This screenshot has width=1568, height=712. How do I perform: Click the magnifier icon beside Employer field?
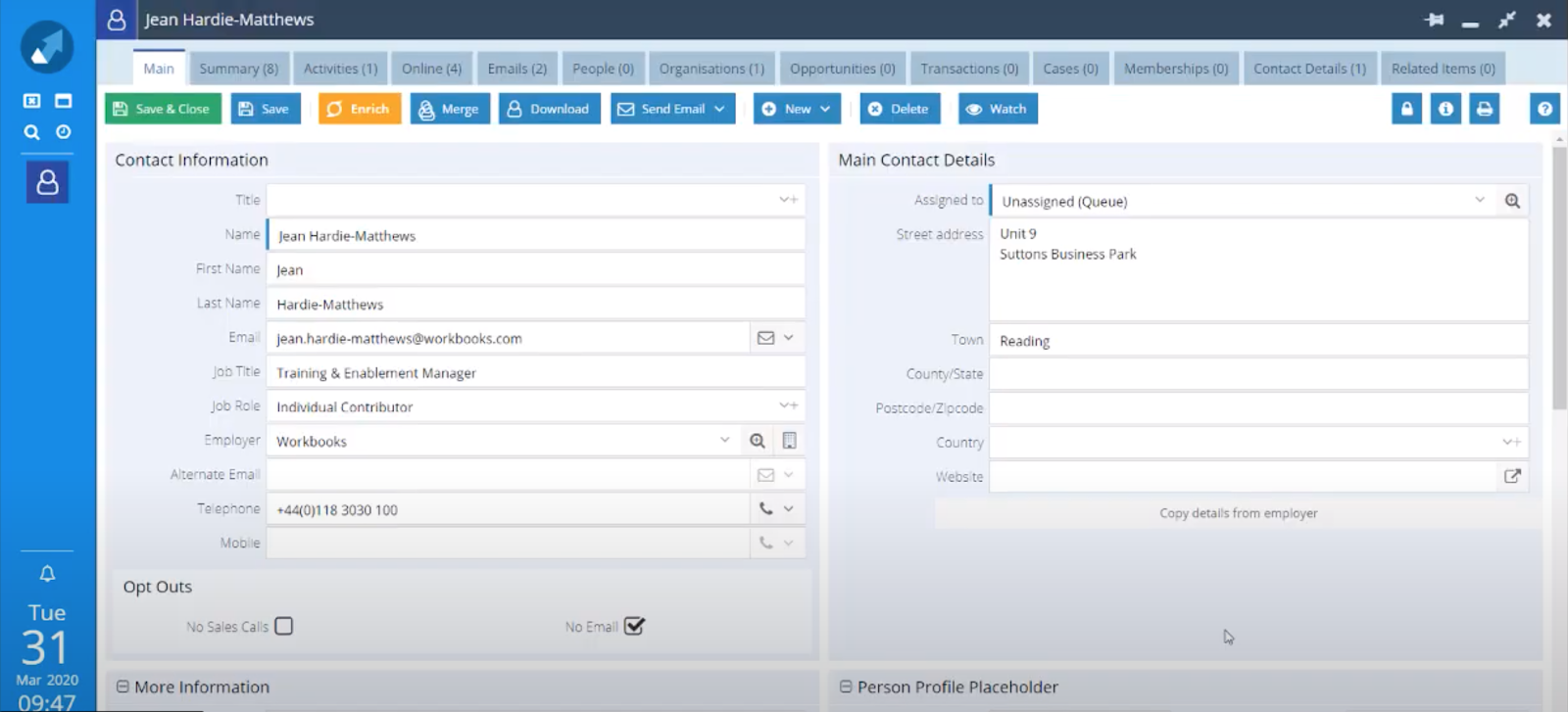tap(757, 441)
